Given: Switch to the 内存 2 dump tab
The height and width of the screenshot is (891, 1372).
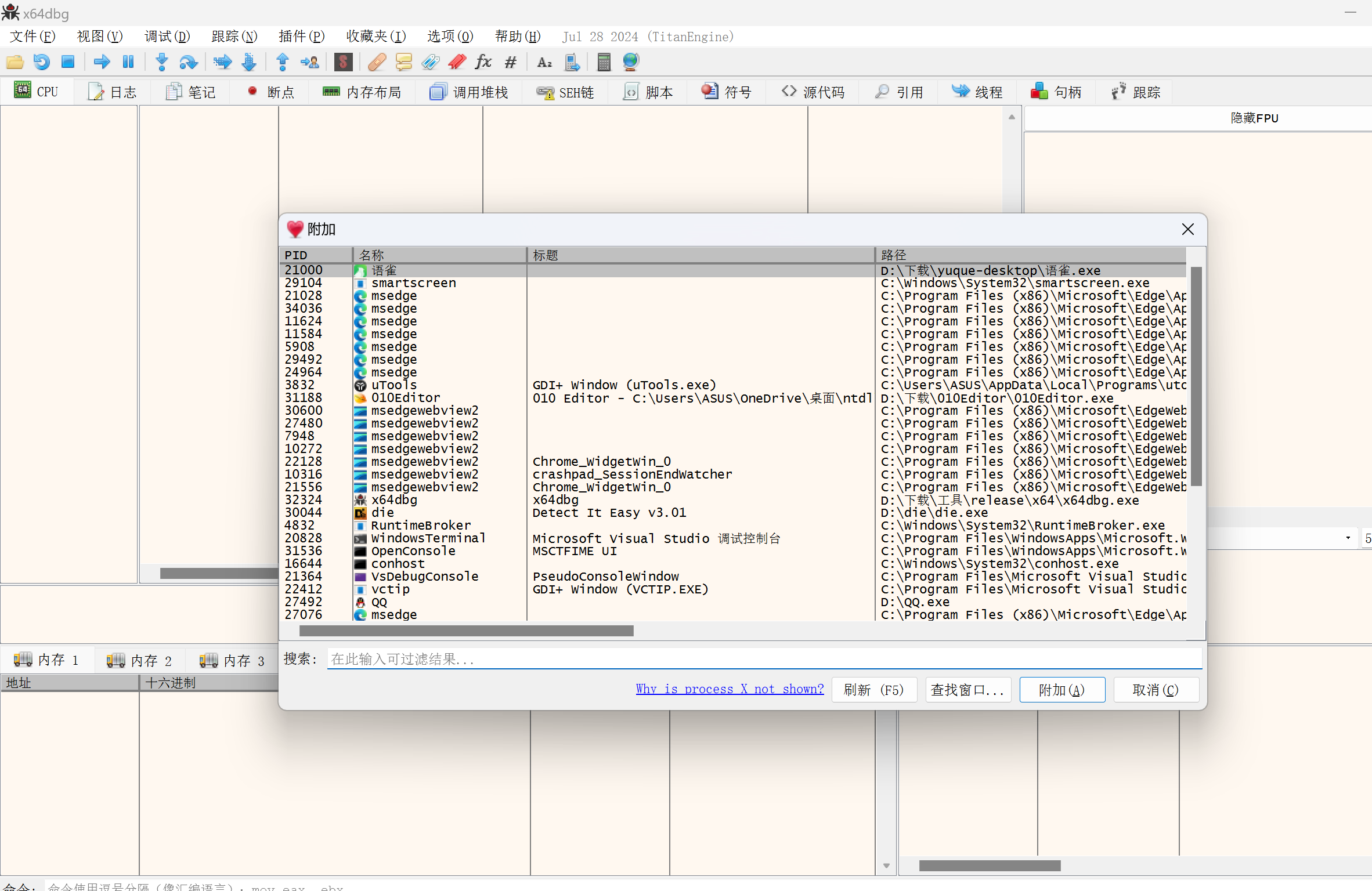Looking at the screenshot, I should (x=140, y=660).
